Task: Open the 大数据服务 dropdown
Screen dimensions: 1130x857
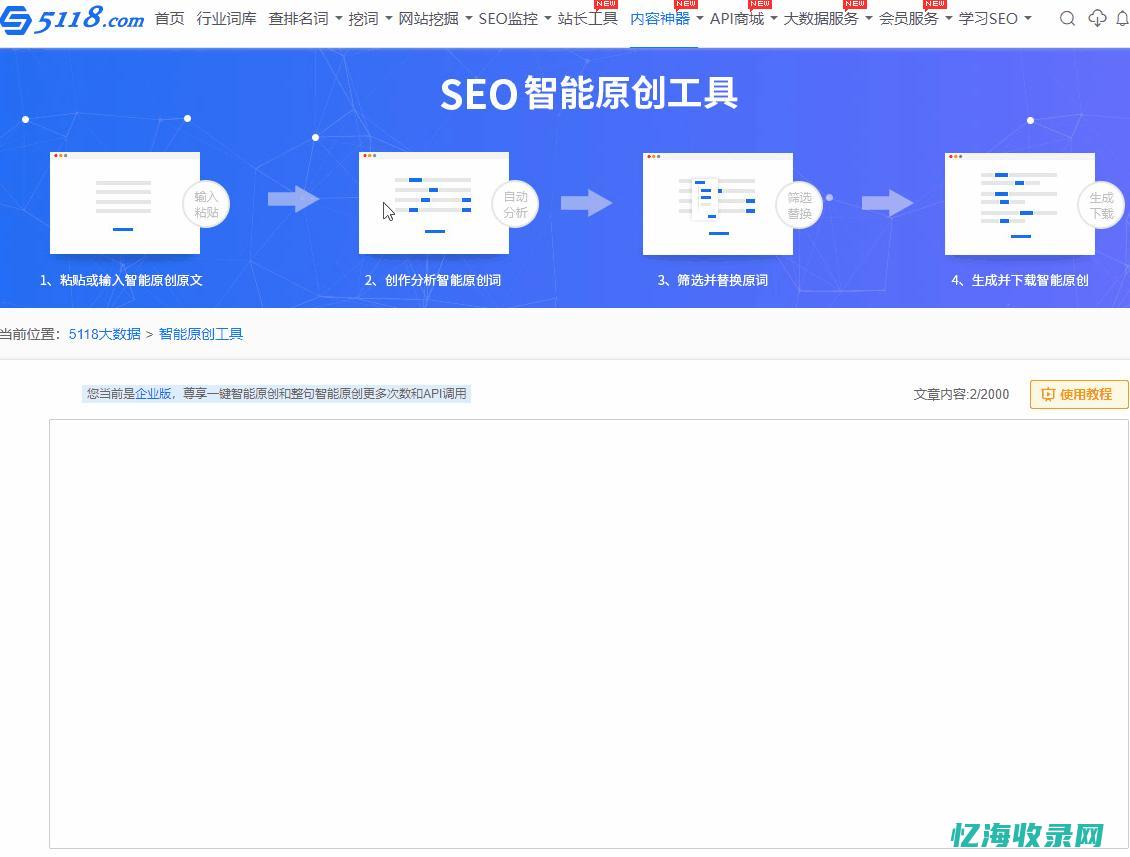Action: coord(820,18)
